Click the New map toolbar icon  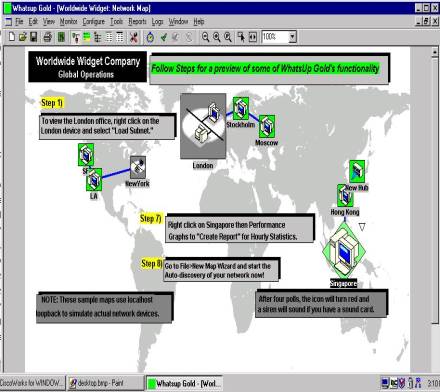12,37
